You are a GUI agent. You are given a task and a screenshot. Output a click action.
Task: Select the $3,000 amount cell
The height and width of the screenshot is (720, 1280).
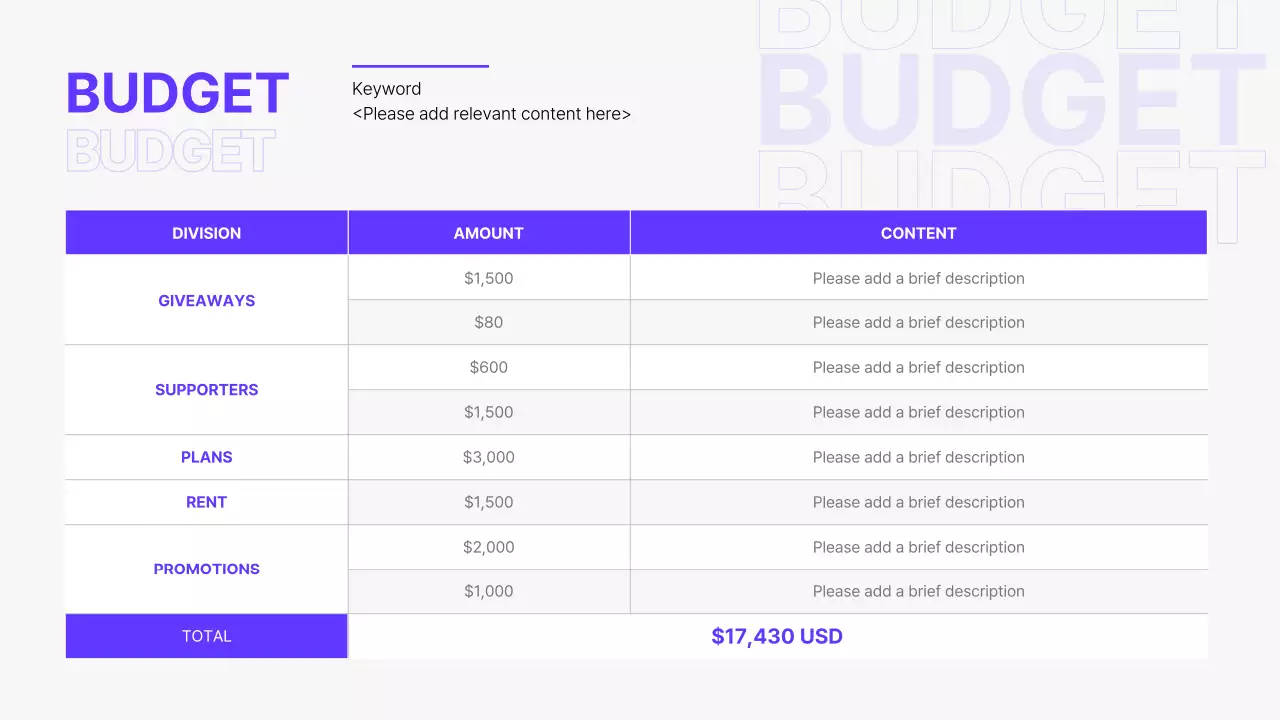click(x=488, y=457)
